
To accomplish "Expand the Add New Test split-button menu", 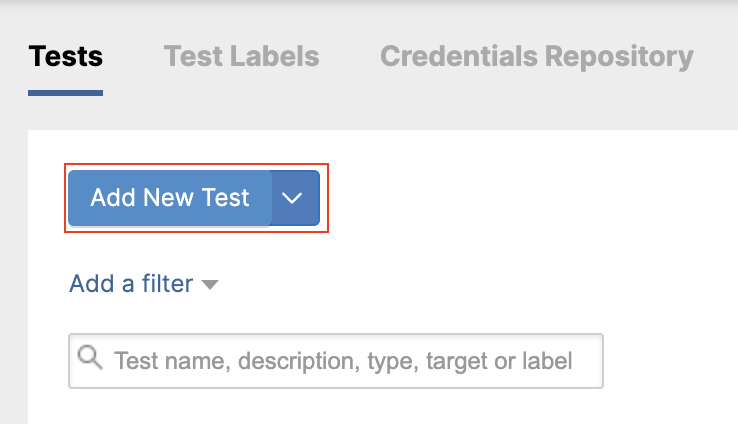I will 293,198.
